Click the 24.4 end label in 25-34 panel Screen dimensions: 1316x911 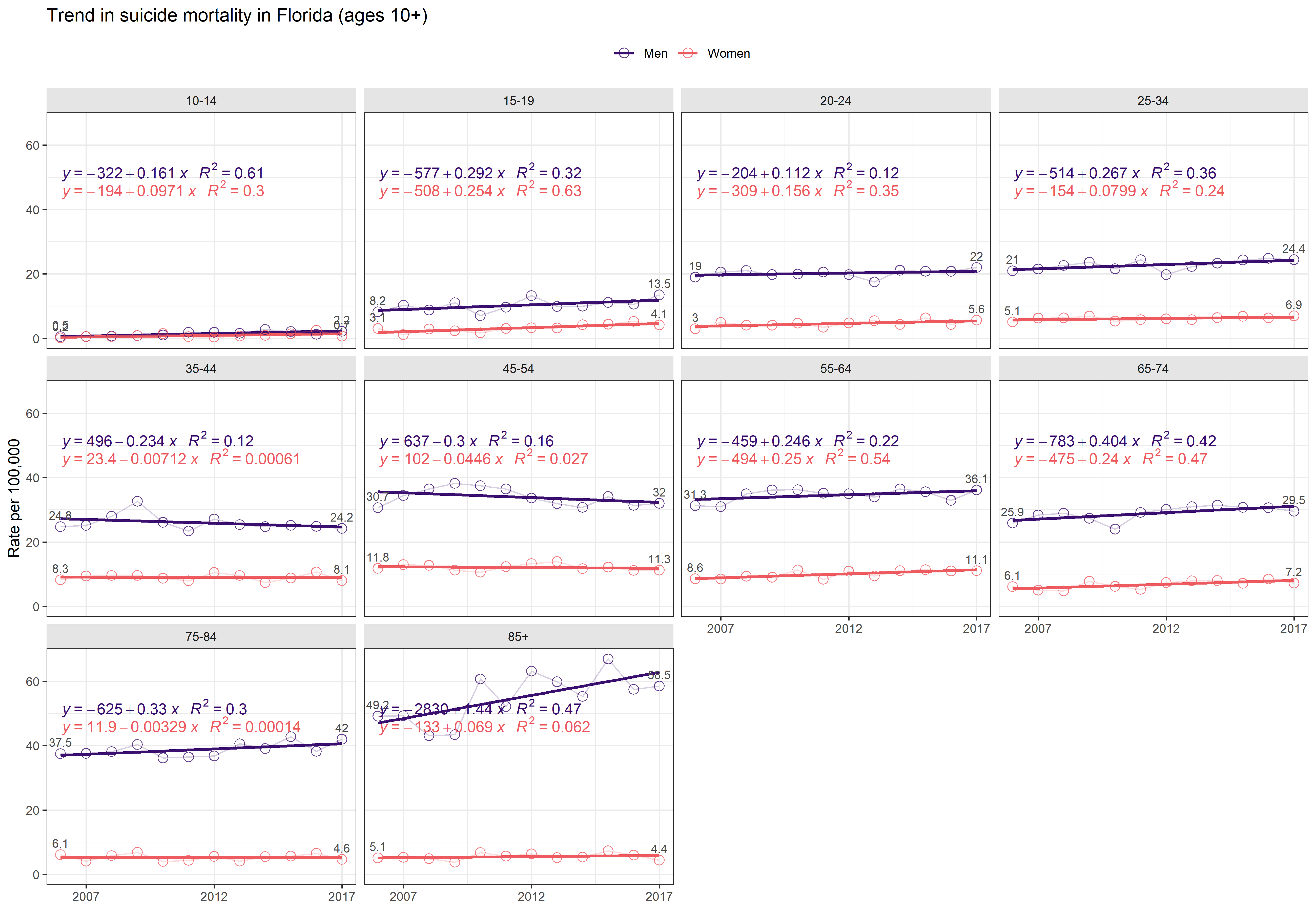[x=1293, y=249]
